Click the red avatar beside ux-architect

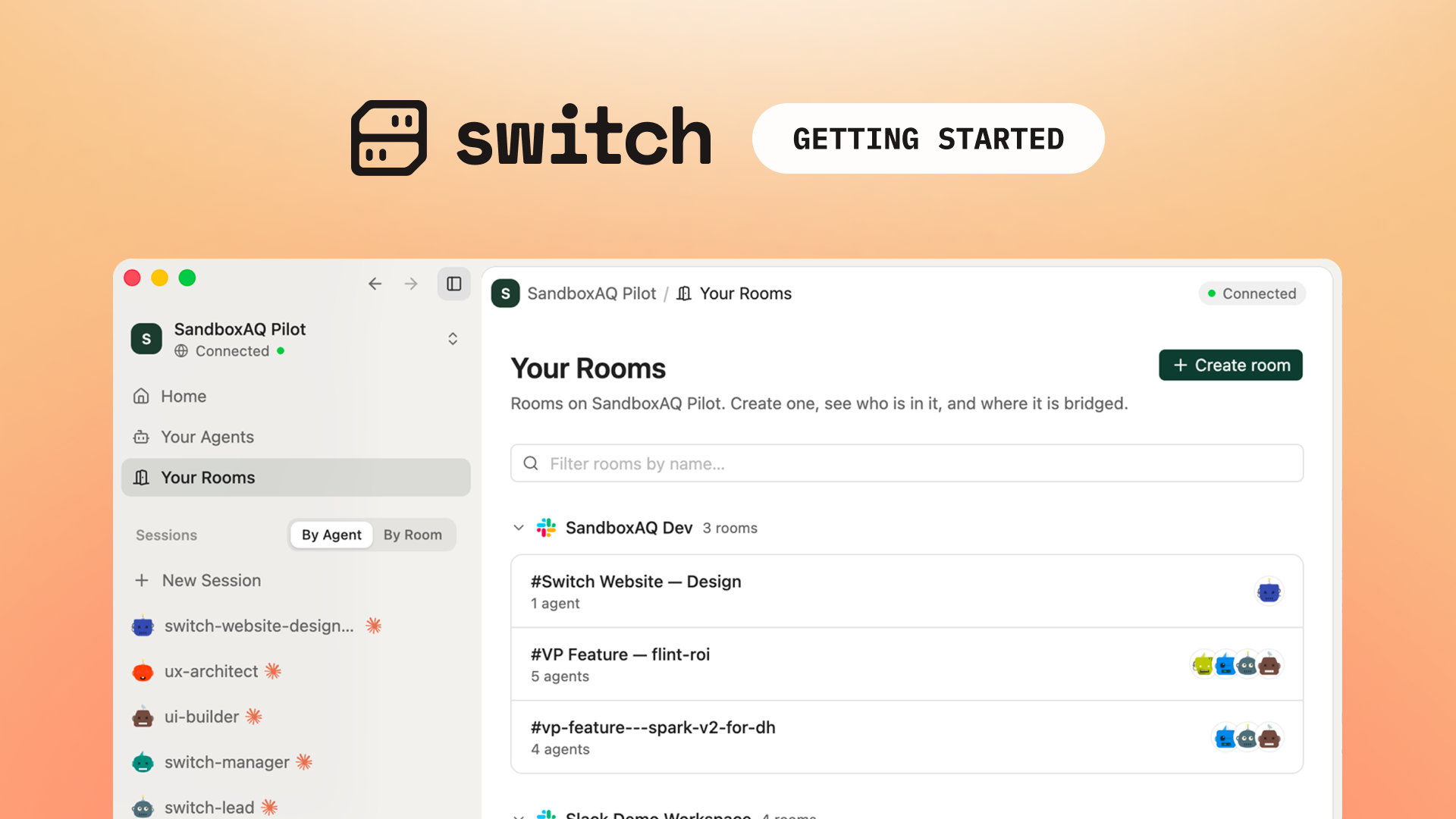[x=143, y=672]
